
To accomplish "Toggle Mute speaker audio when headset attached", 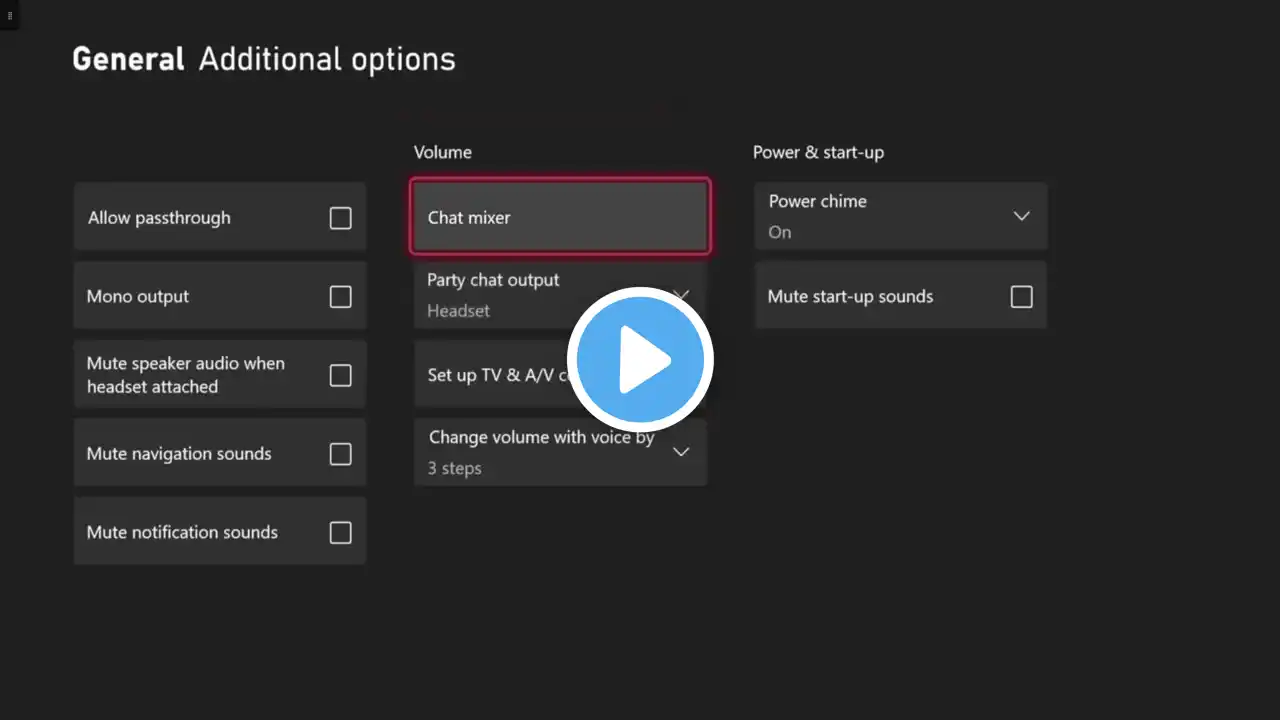I will (x=340, y=375).
